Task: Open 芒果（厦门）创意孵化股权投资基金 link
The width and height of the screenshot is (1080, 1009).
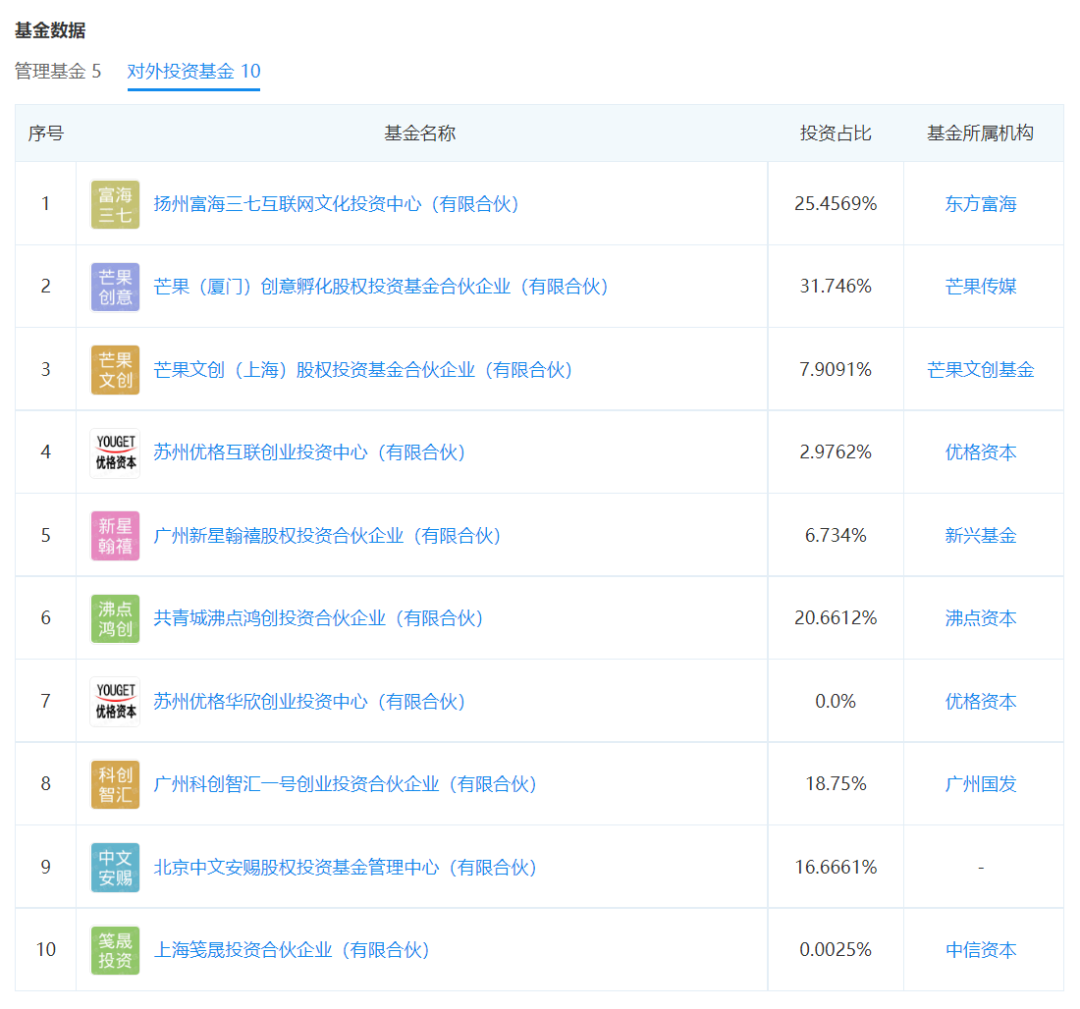Action: [x=381, y=287]
